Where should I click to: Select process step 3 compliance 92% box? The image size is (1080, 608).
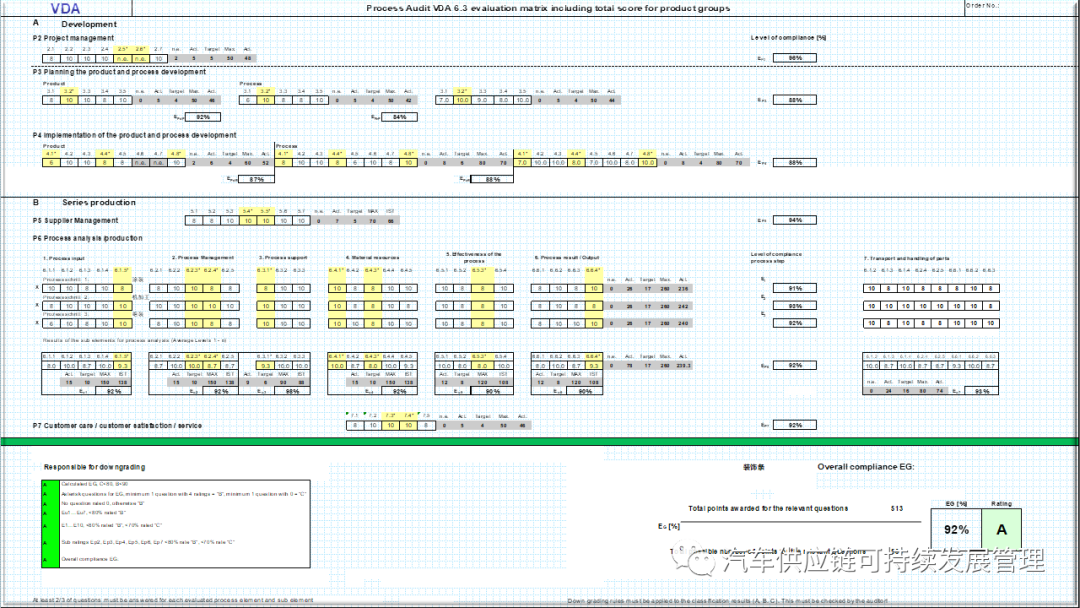[x=795, y=323]
